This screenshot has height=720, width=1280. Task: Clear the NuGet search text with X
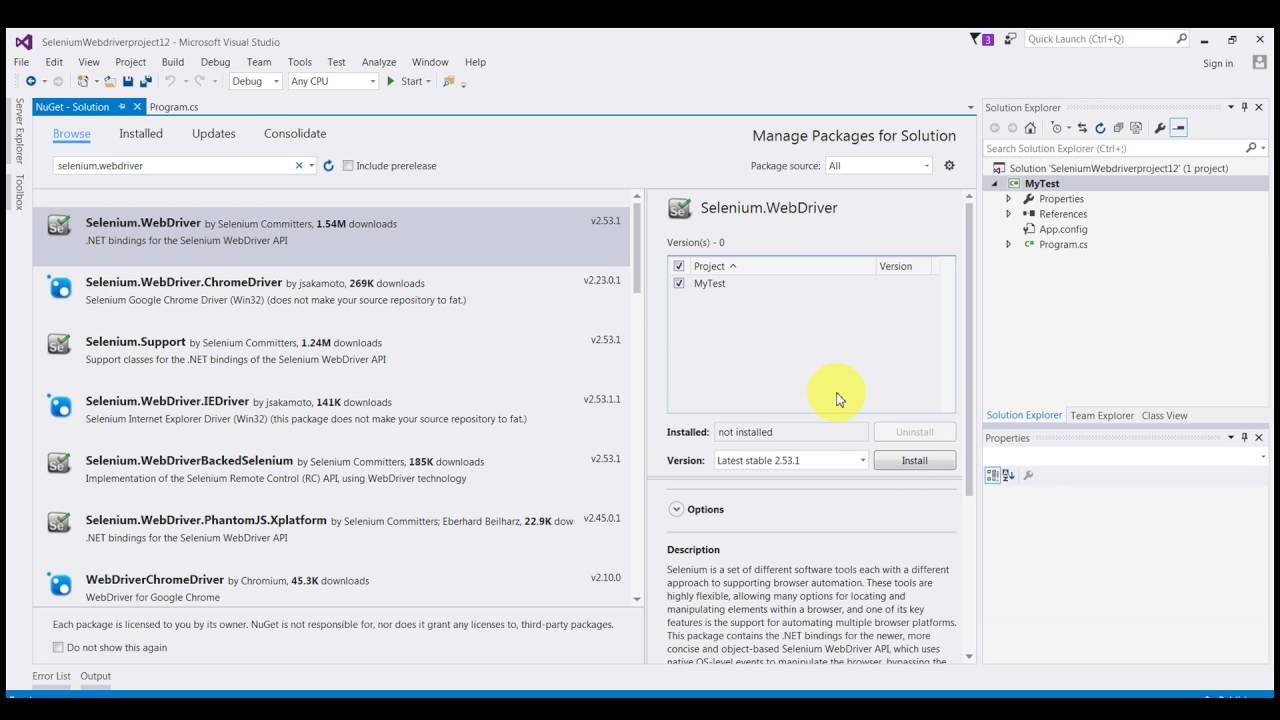tap(298, 166)
